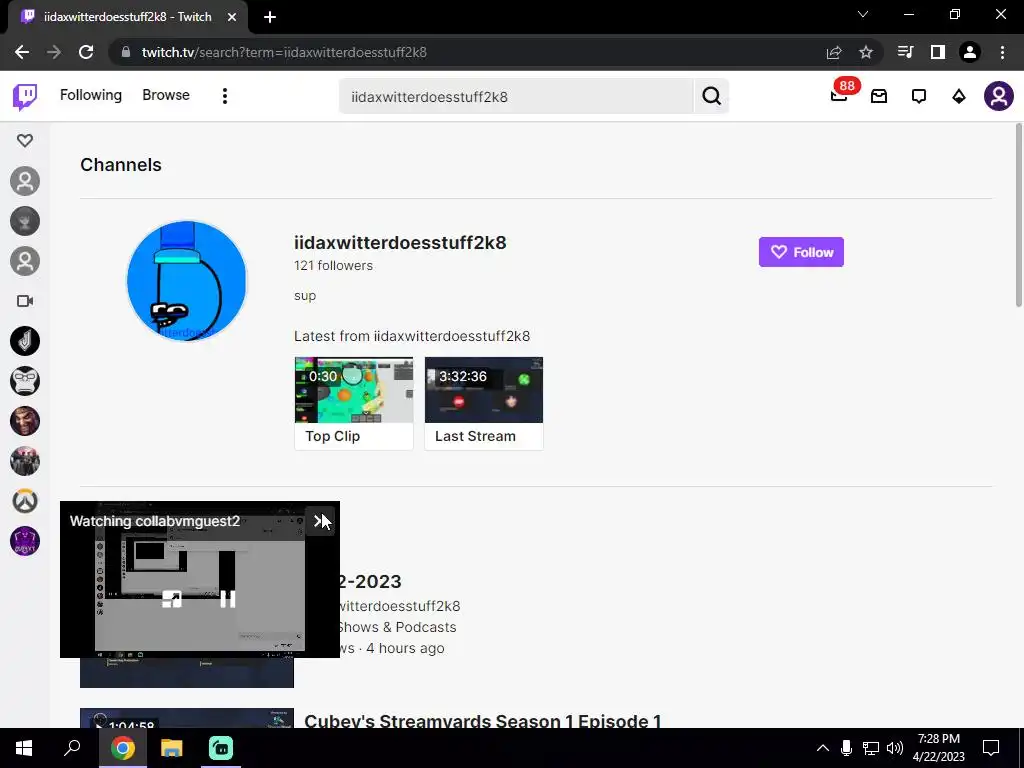This screenshot has width=1024, height=768.
Task: Click the Channels section heading
Action: [121, 165]
